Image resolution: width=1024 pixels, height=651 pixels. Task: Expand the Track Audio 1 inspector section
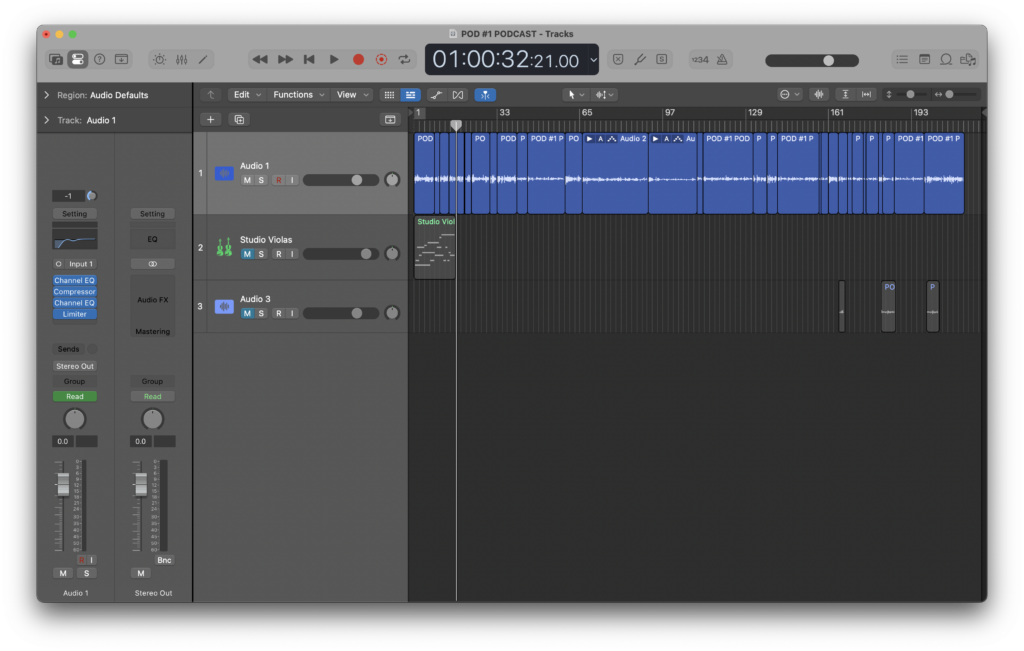click(46, 120)
